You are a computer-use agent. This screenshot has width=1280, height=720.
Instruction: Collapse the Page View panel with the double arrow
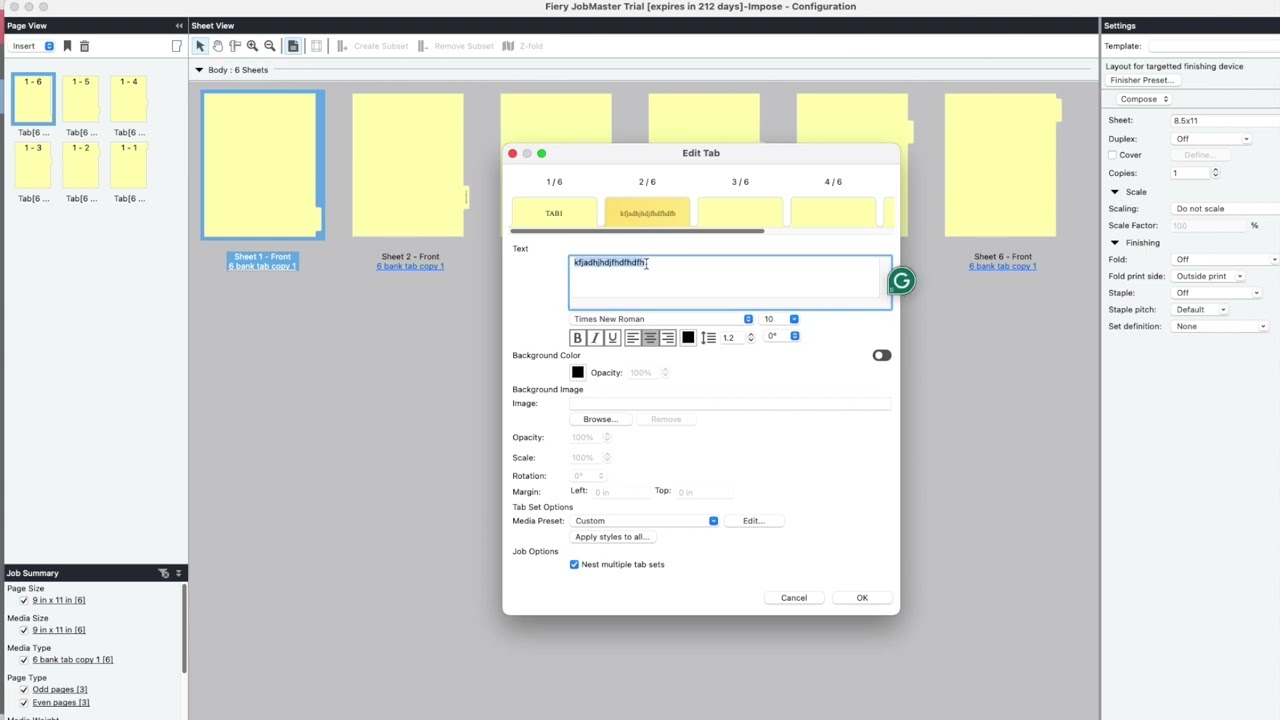178,26
